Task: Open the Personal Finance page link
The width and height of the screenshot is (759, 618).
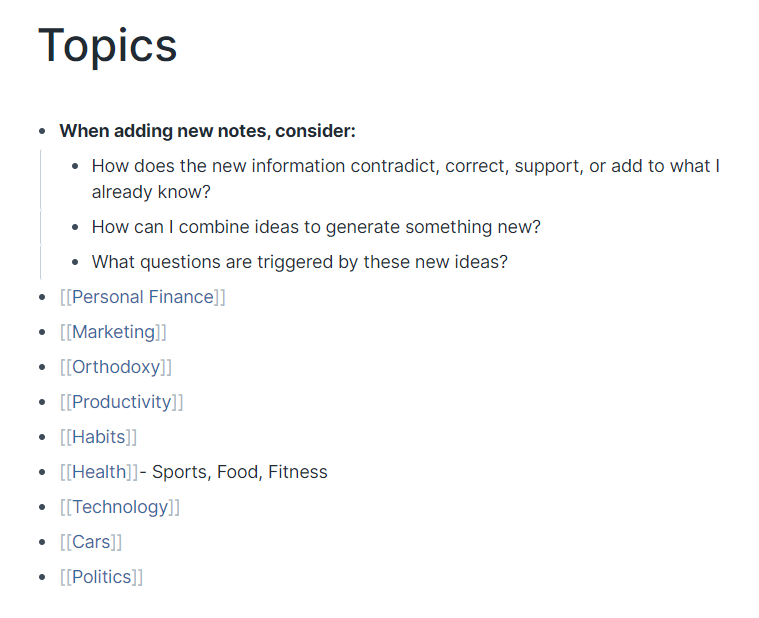Action: 143,297
